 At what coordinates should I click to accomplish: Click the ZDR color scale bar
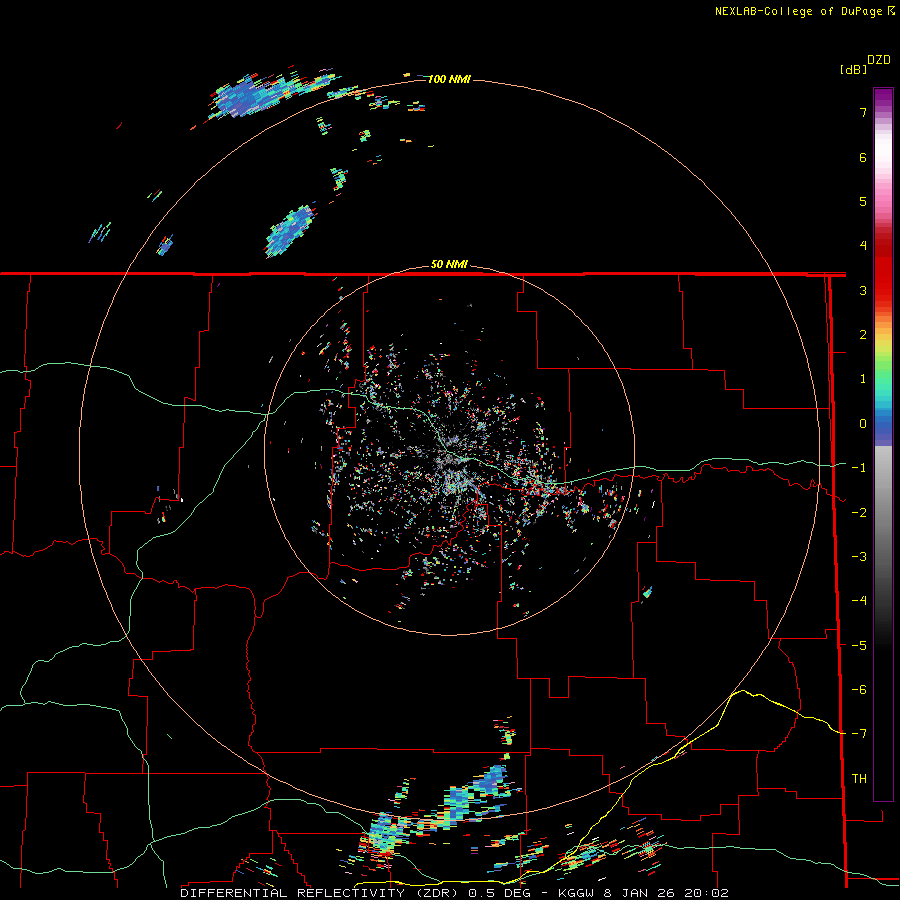(883, 444)
